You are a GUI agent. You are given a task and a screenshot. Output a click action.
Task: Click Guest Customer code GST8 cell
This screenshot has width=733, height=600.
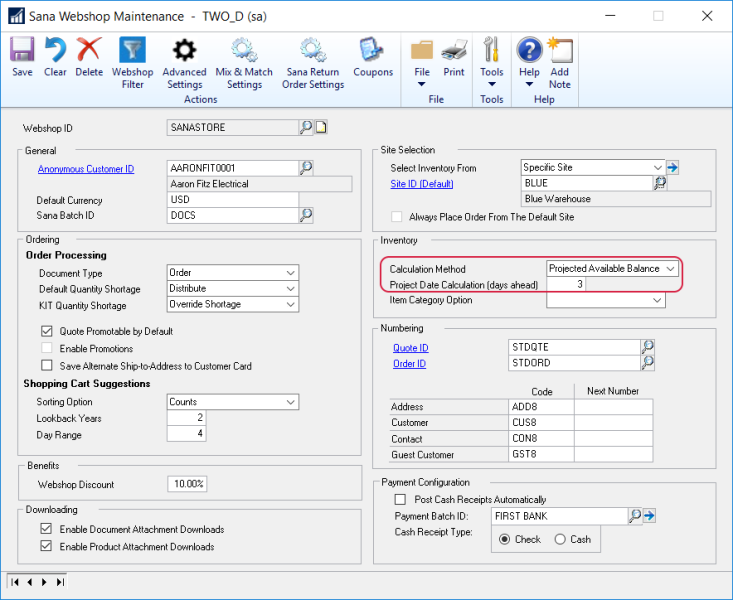coord(541,454)
